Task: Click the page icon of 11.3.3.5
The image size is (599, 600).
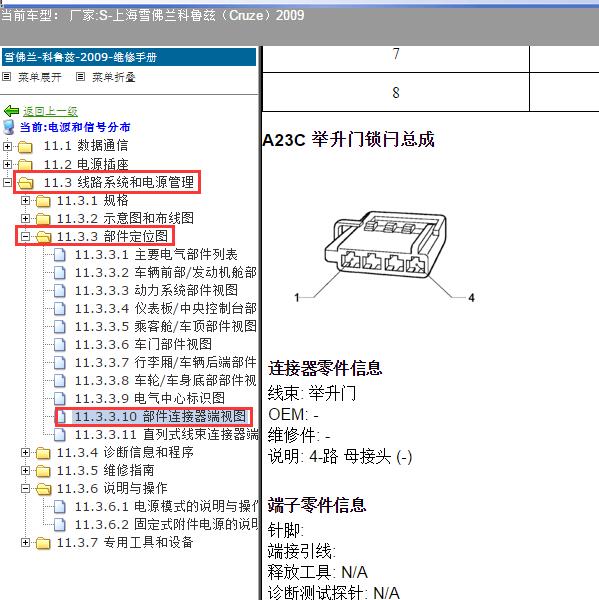Action: [x=60, y=327]
